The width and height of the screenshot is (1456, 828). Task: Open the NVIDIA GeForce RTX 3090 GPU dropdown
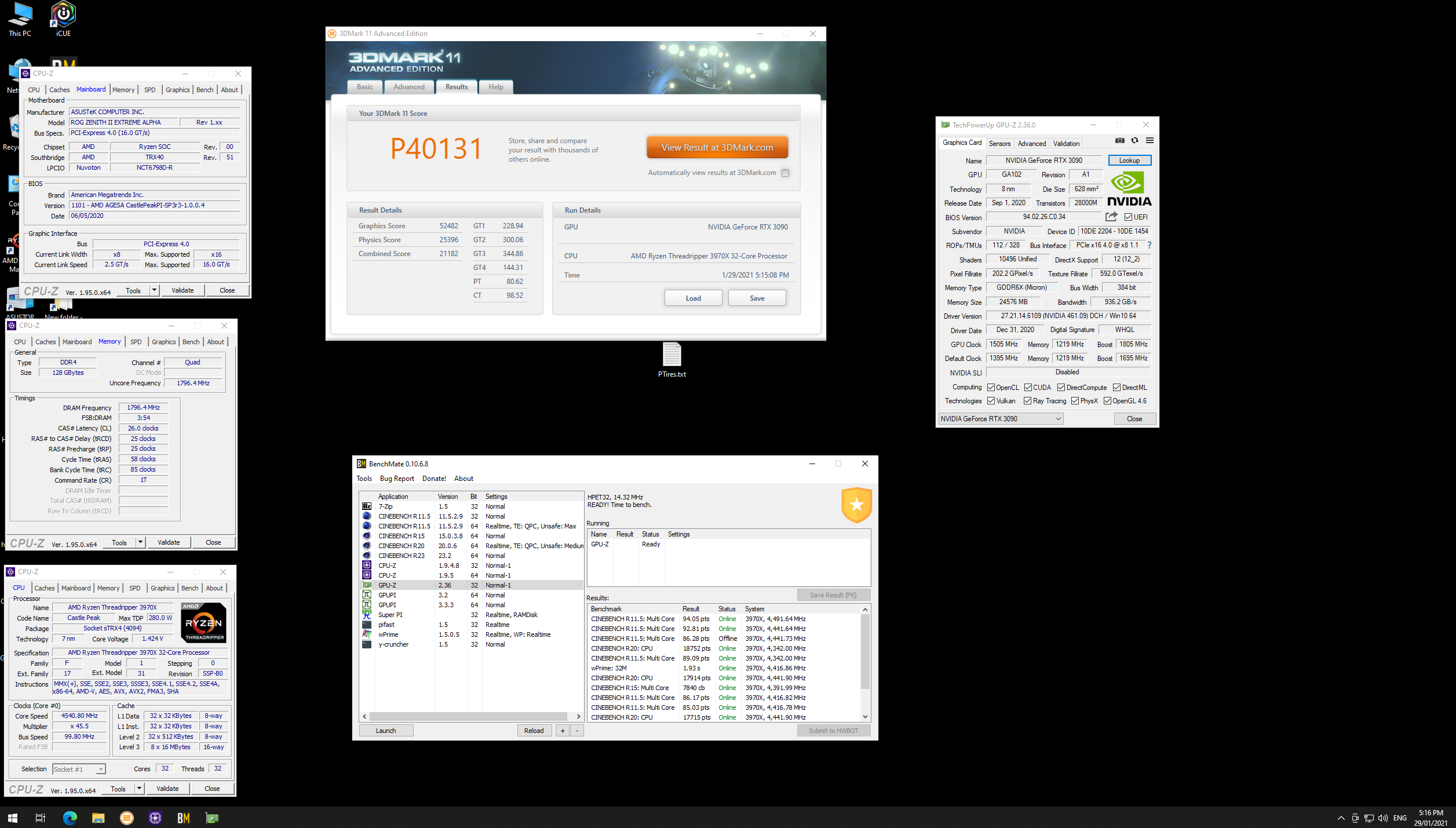1001,419
